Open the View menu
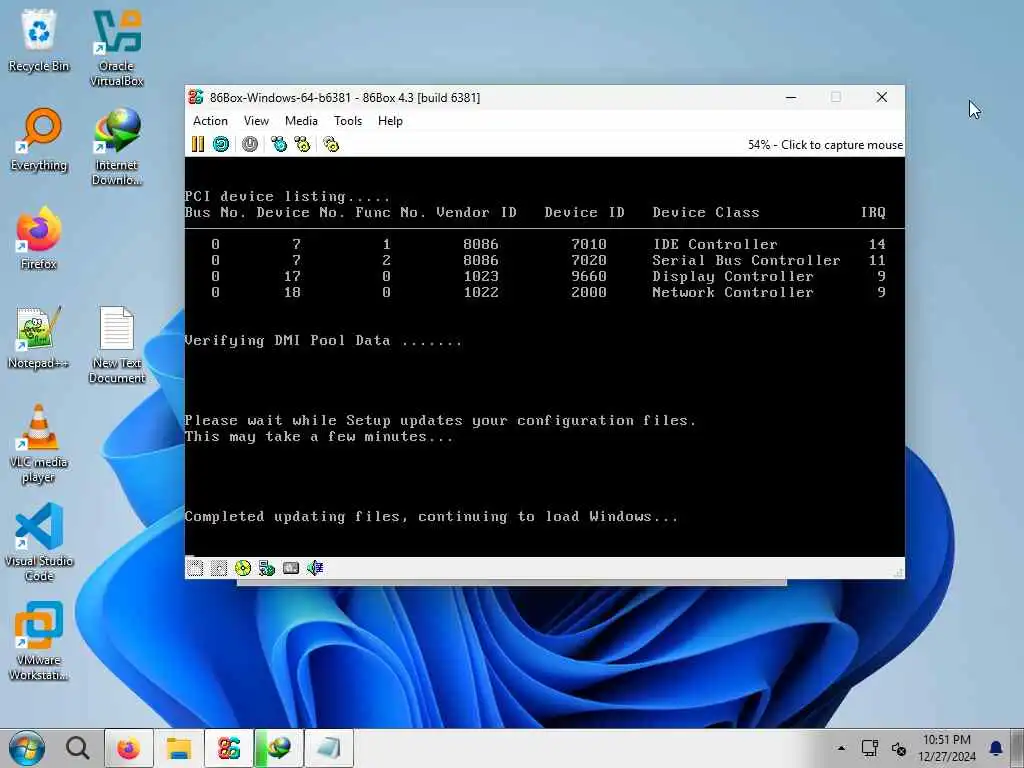Image resolution: width=1024 pixels, height=768 pixels. 256,121
